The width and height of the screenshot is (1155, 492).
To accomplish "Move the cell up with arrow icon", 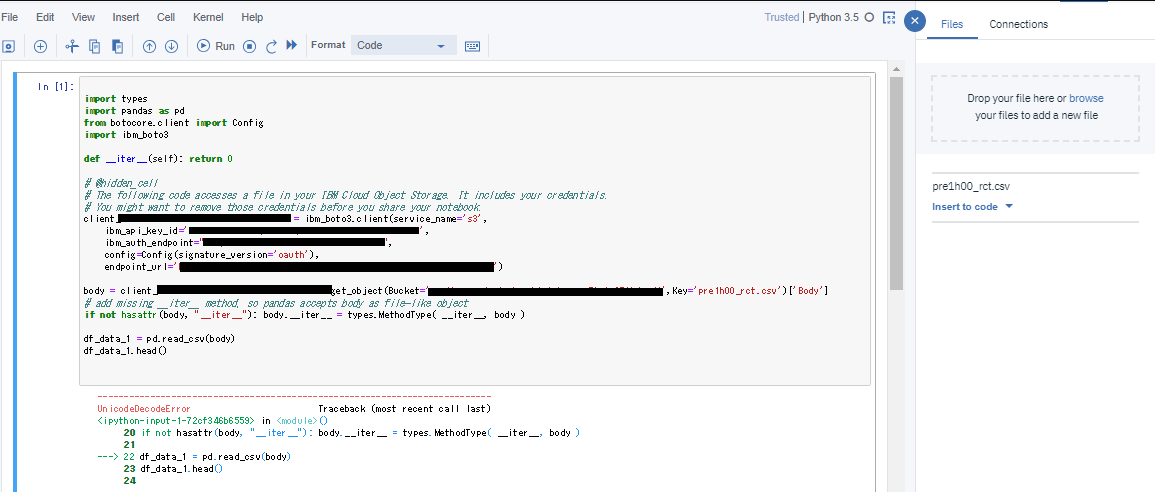I will 149,46.
